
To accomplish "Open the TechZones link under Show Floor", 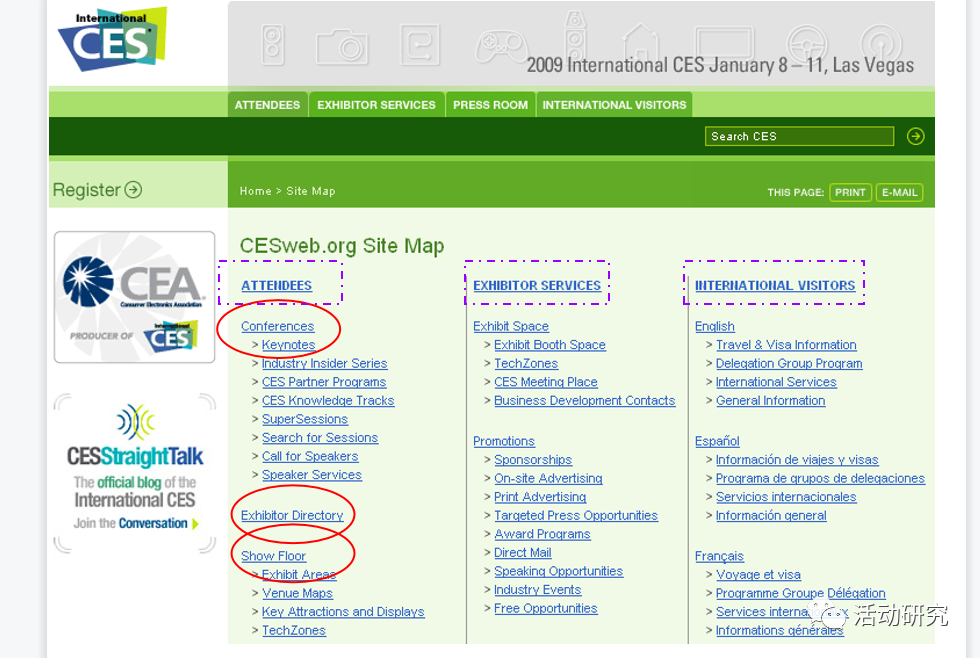I will pos(294,631).
